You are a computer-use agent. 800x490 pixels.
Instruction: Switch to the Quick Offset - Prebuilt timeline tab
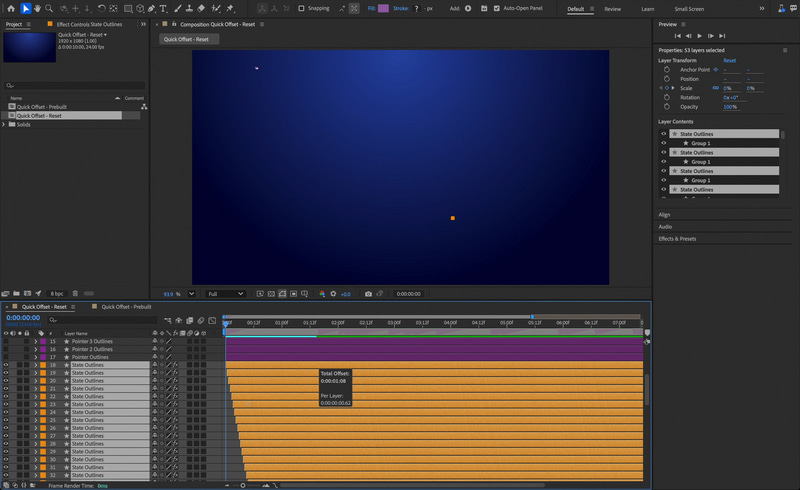(x=128, y=307)
